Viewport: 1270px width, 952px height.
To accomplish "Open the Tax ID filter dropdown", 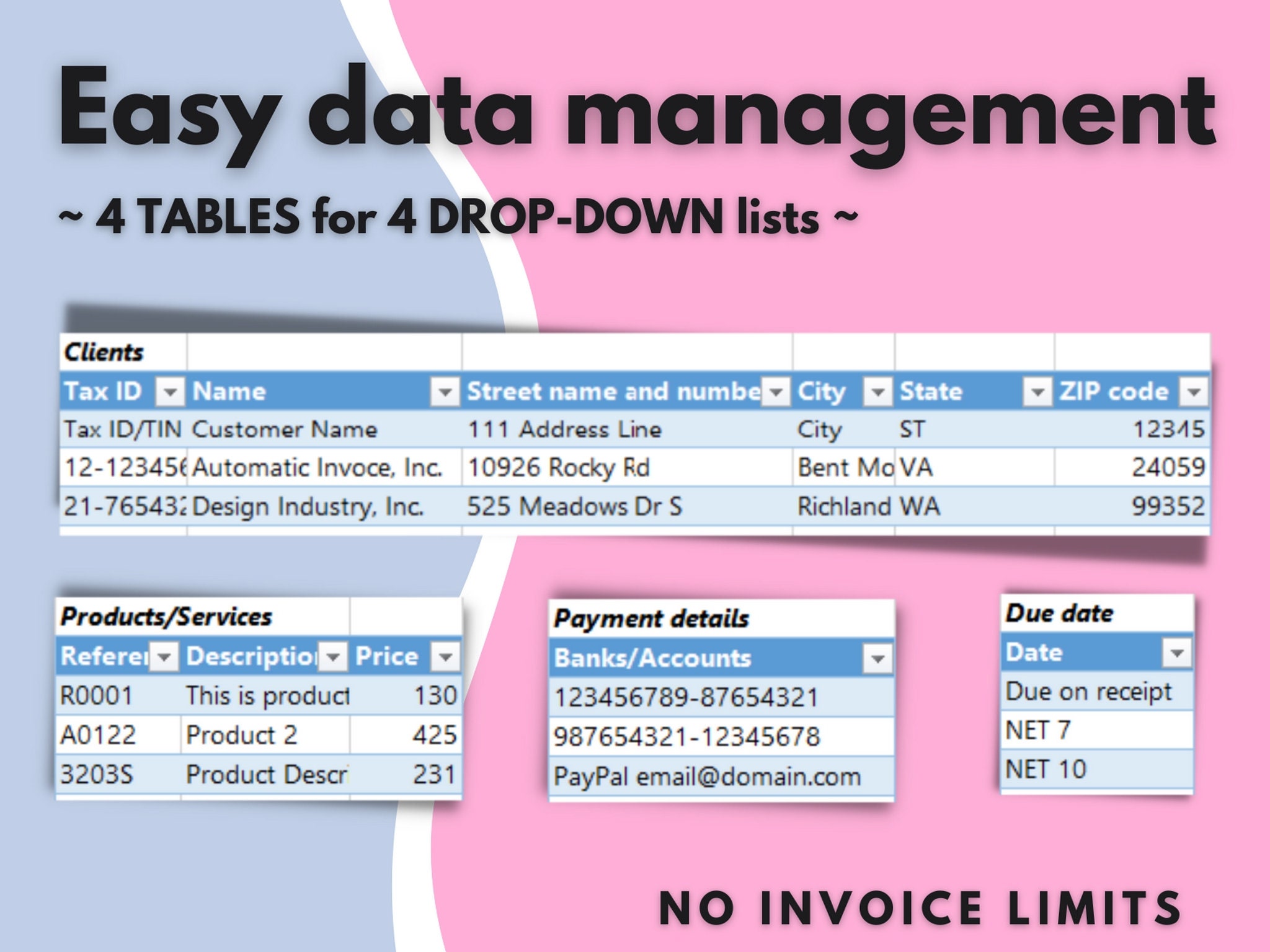I will coord(172,391).
